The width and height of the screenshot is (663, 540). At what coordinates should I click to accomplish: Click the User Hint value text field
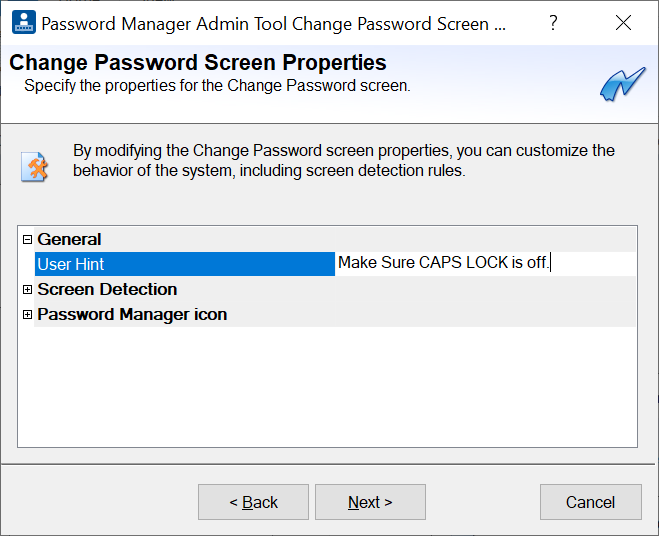click(485, 264)
